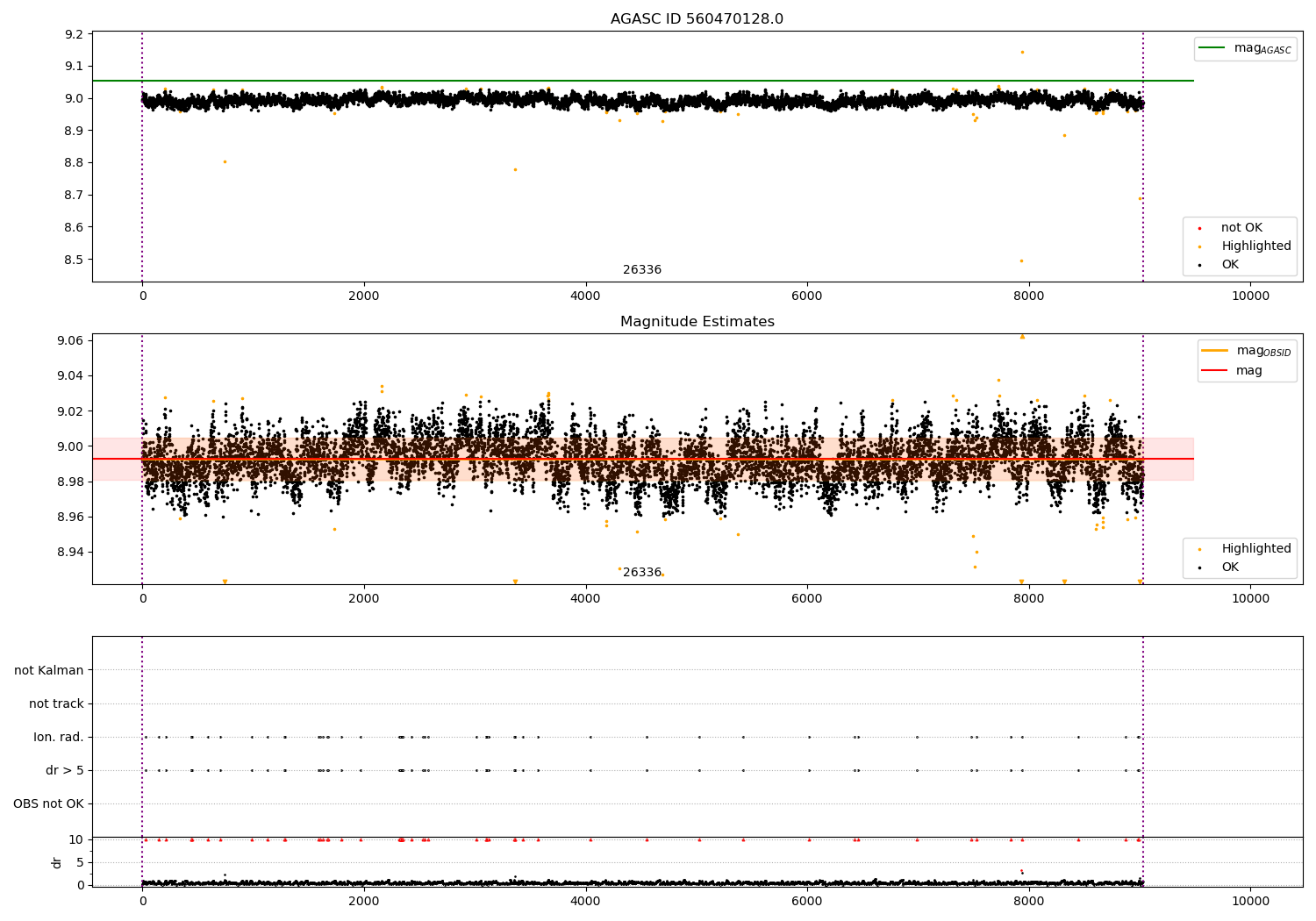Viewport: 1316px width, 921px height.
Task: Select the orange mag OBSID legend line sample
Action: (x=1215, y=351)
